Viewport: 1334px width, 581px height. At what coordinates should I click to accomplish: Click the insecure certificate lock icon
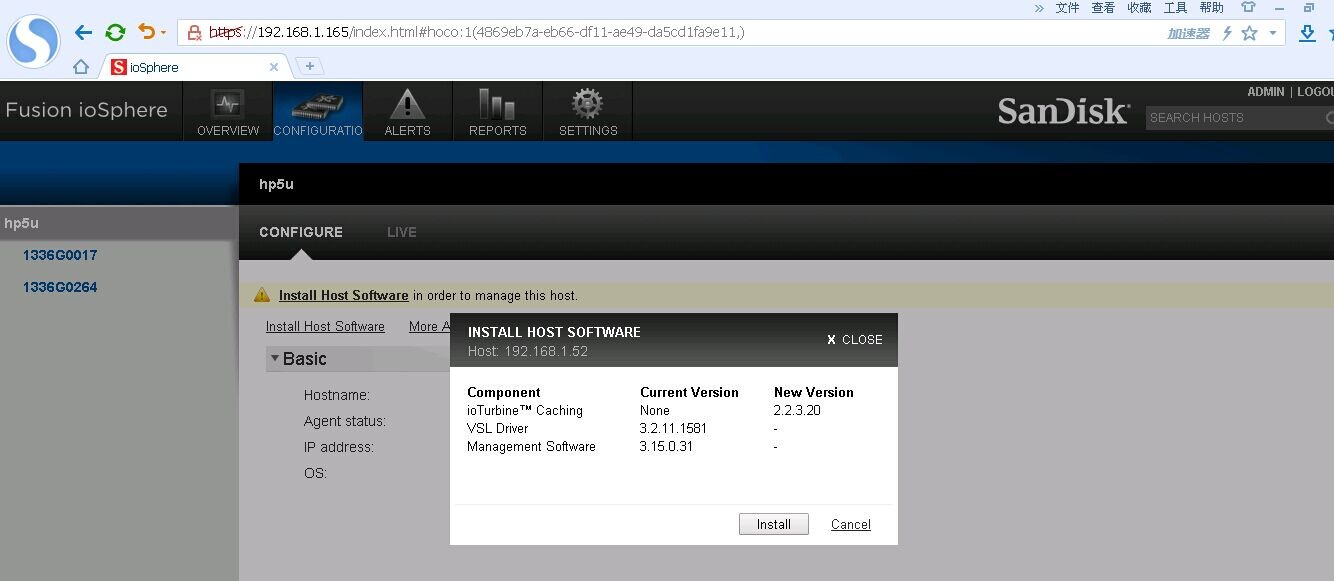[195, 32]
